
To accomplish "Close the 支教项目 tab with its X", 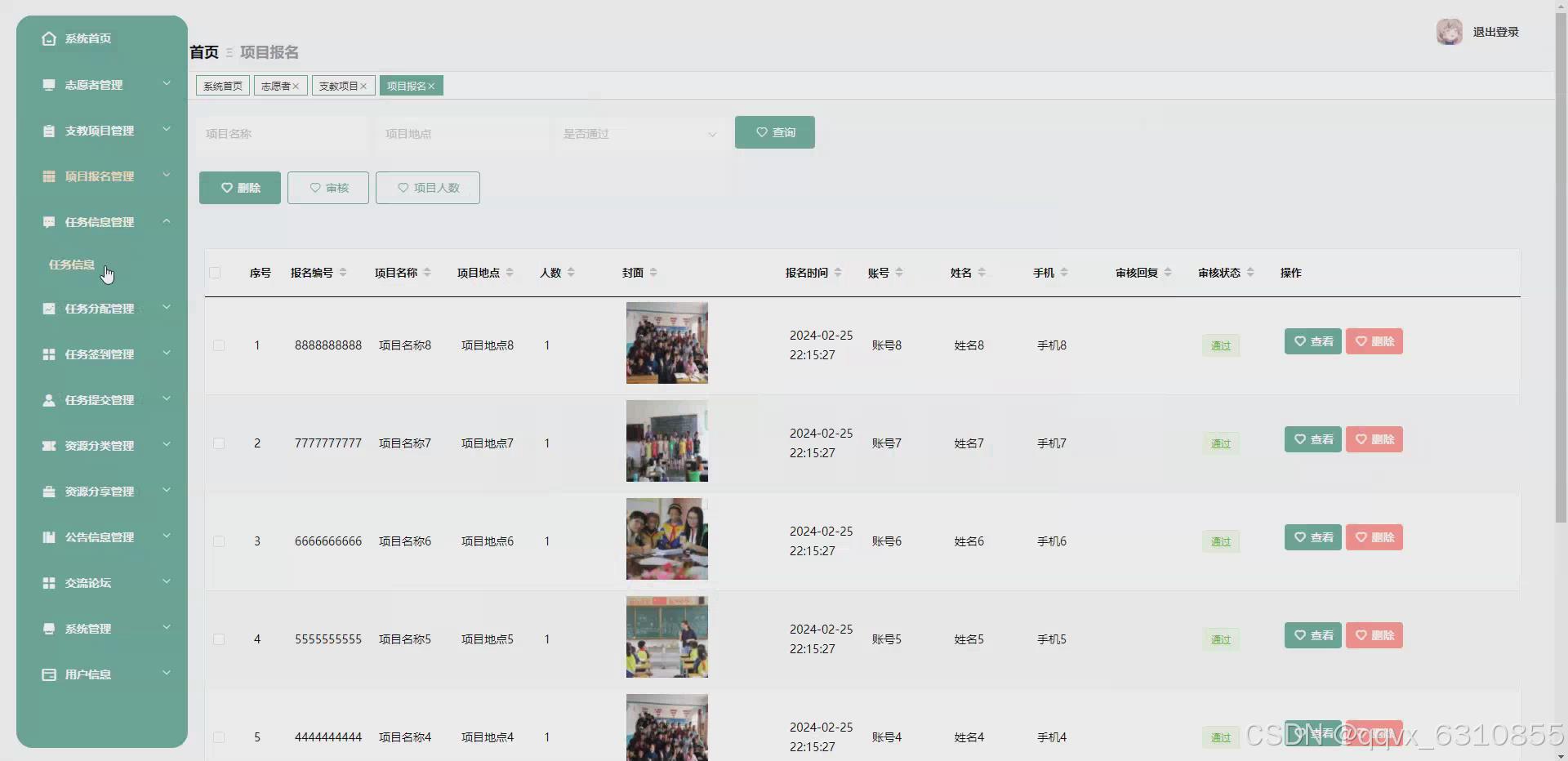I will [x=363, y=87].
